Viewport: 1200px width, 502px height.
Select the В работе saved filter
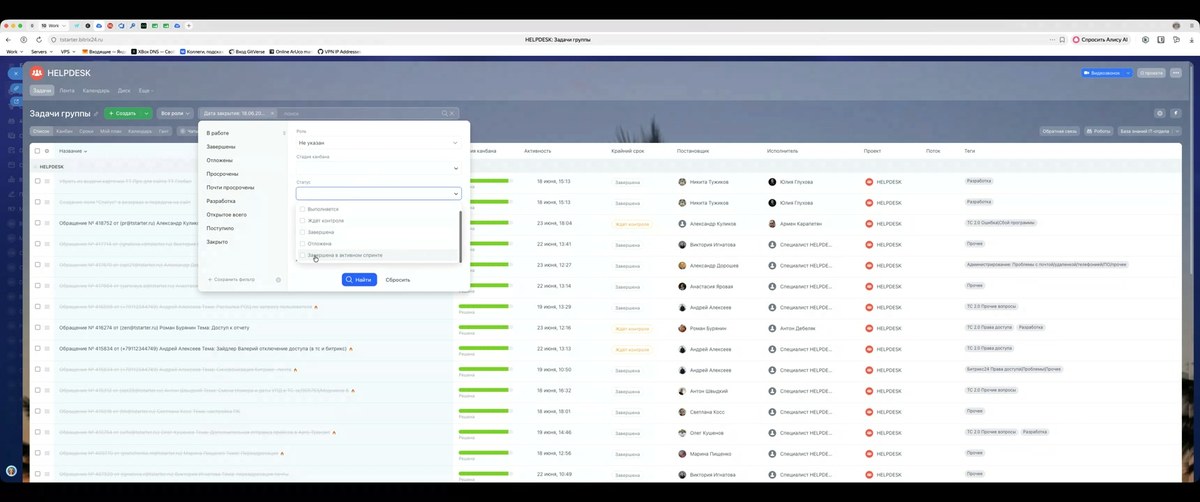tap(218, 133)
